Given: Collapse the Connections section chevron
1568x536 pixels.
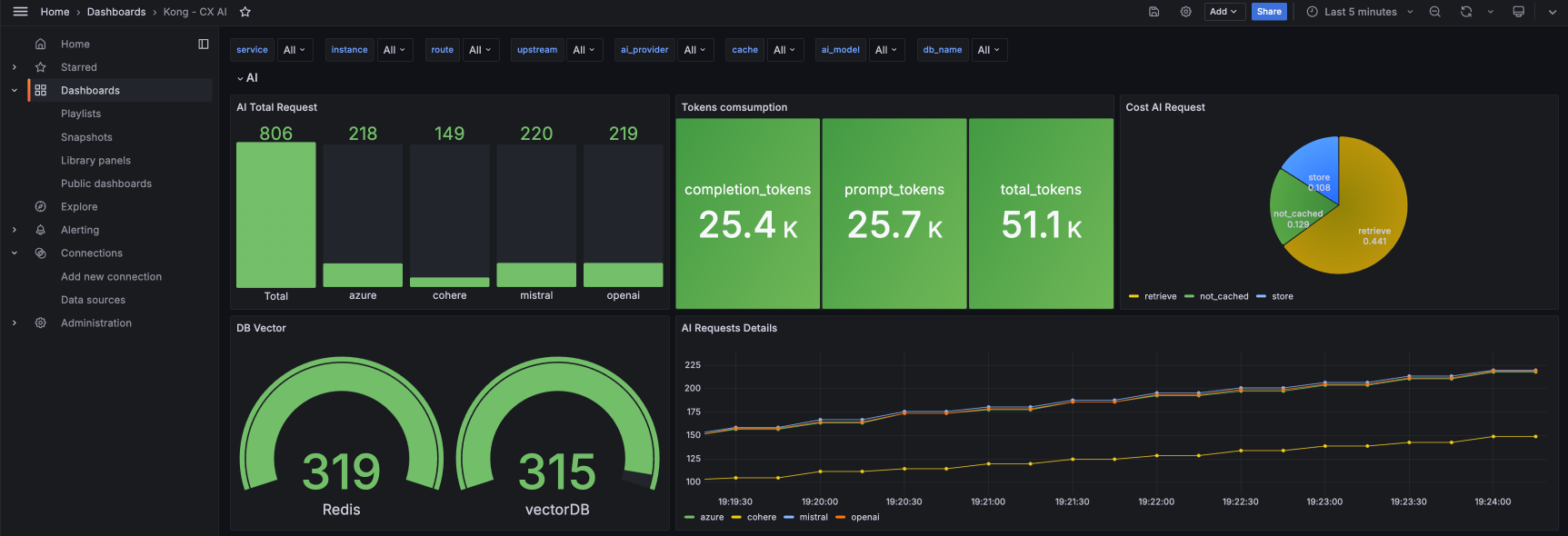Looking at the screenshot, I should click(x=15, y=253).
